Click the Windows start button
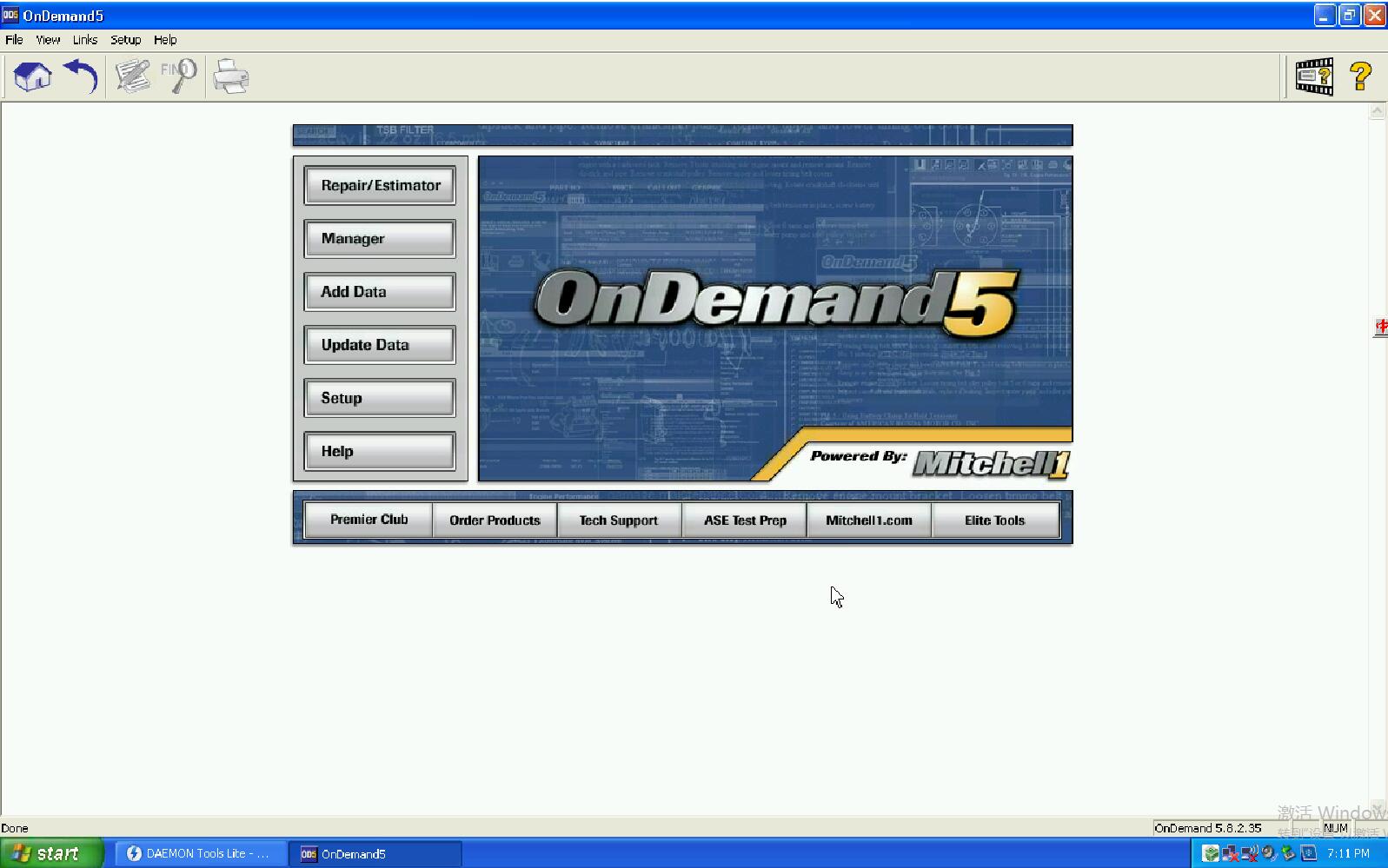Image resolution: width=1388 pixels, height=868 pixels. pyautogui.click(x=51, y=853)
